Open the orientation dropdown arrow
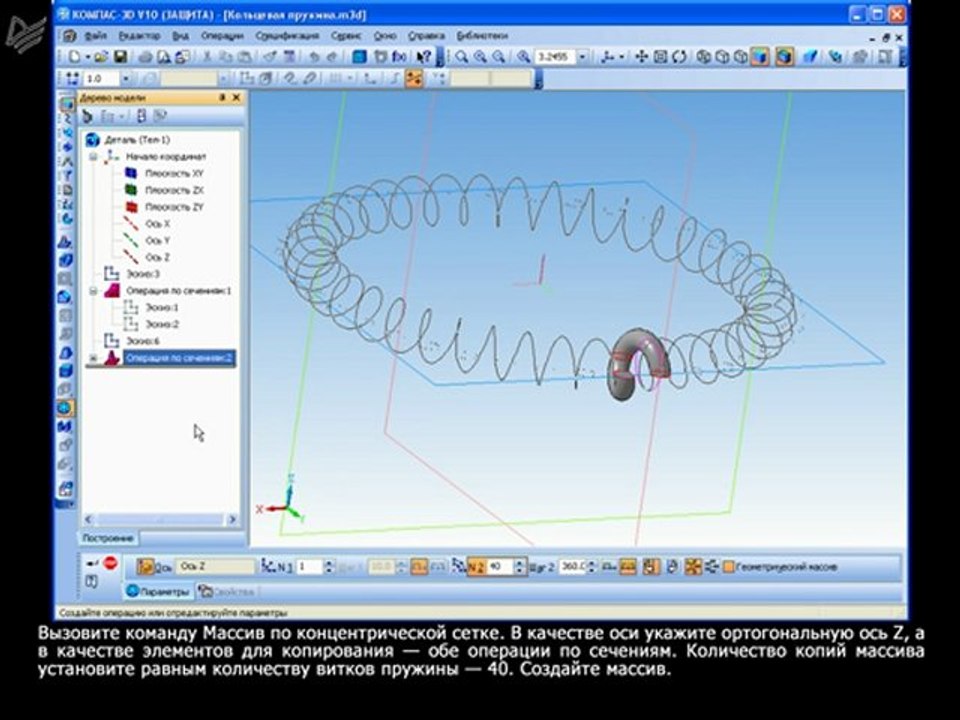The width and height of the screenshot is (960, 720). (x=622, y=57)
